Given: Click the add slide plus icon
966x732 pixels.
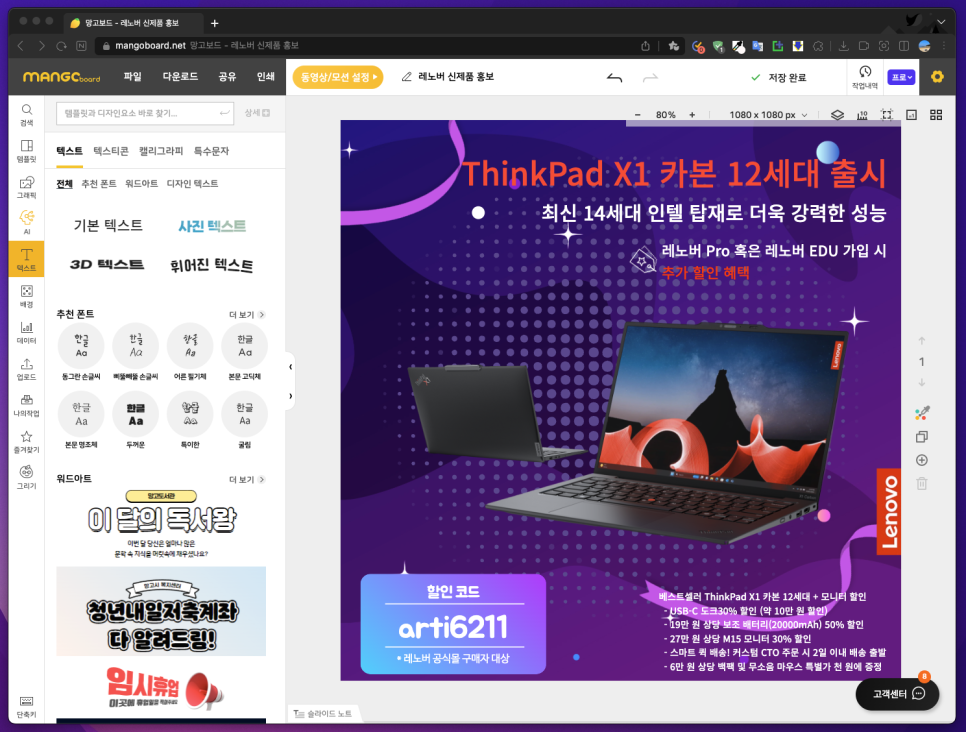Looking at the screenshot, I should 922,460.
